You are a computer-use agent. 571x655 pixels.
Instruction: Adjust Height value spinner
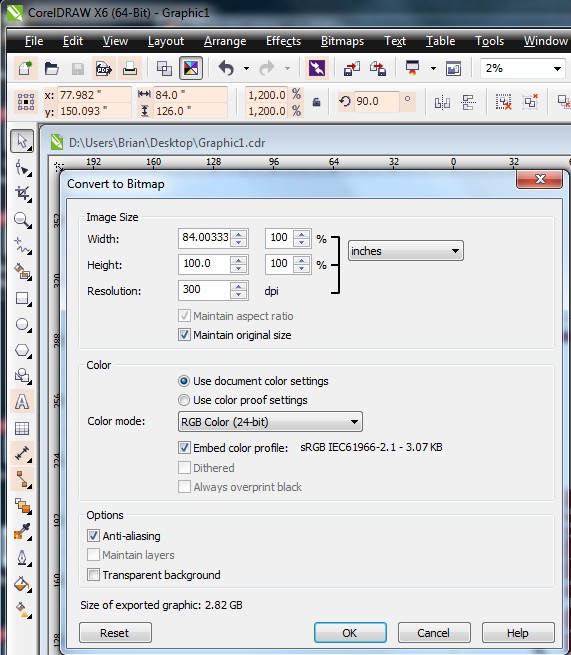click(239, 264)
